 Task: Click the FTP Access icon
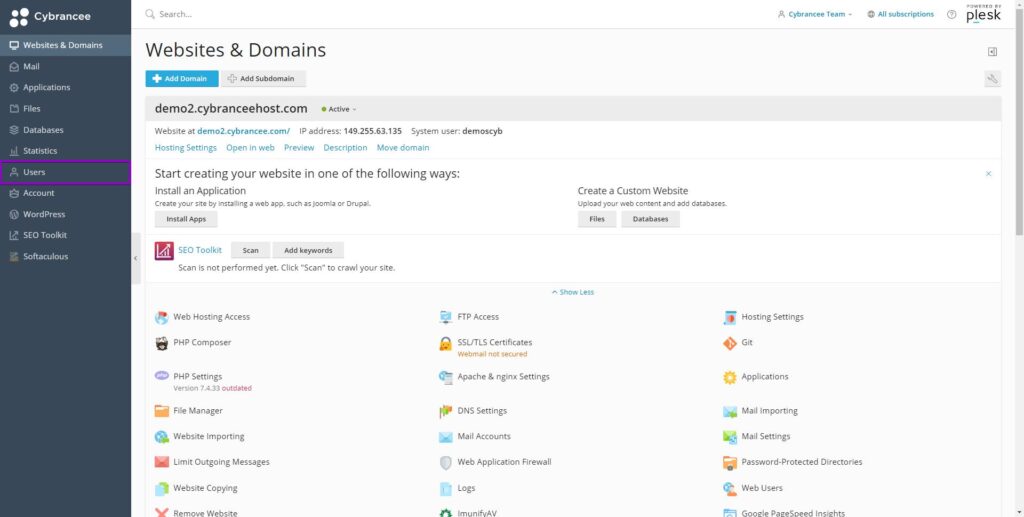[x=445, y=317]
